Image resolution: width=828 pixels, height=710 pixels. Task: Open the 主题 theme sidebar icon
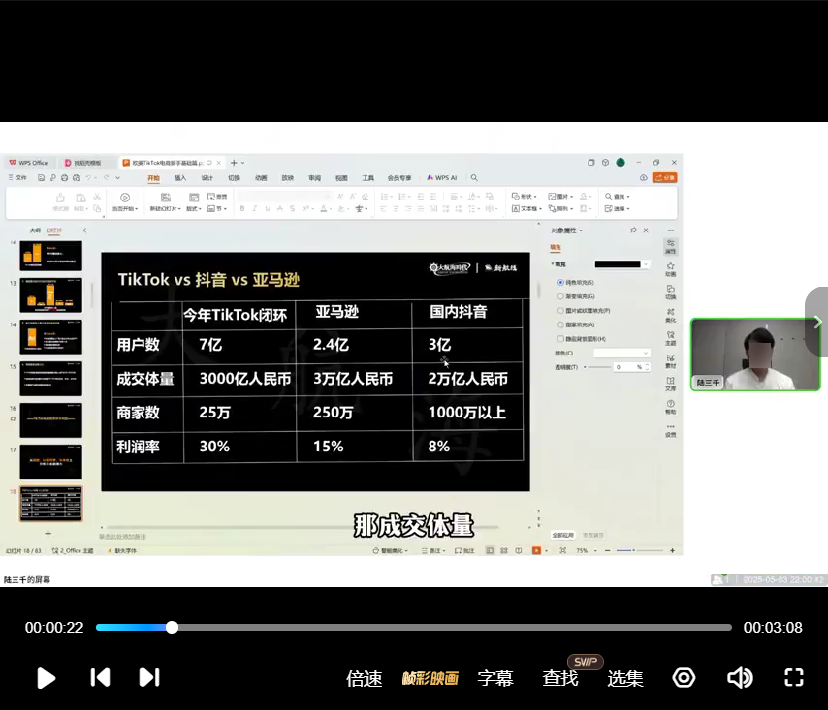coord(671,337)
